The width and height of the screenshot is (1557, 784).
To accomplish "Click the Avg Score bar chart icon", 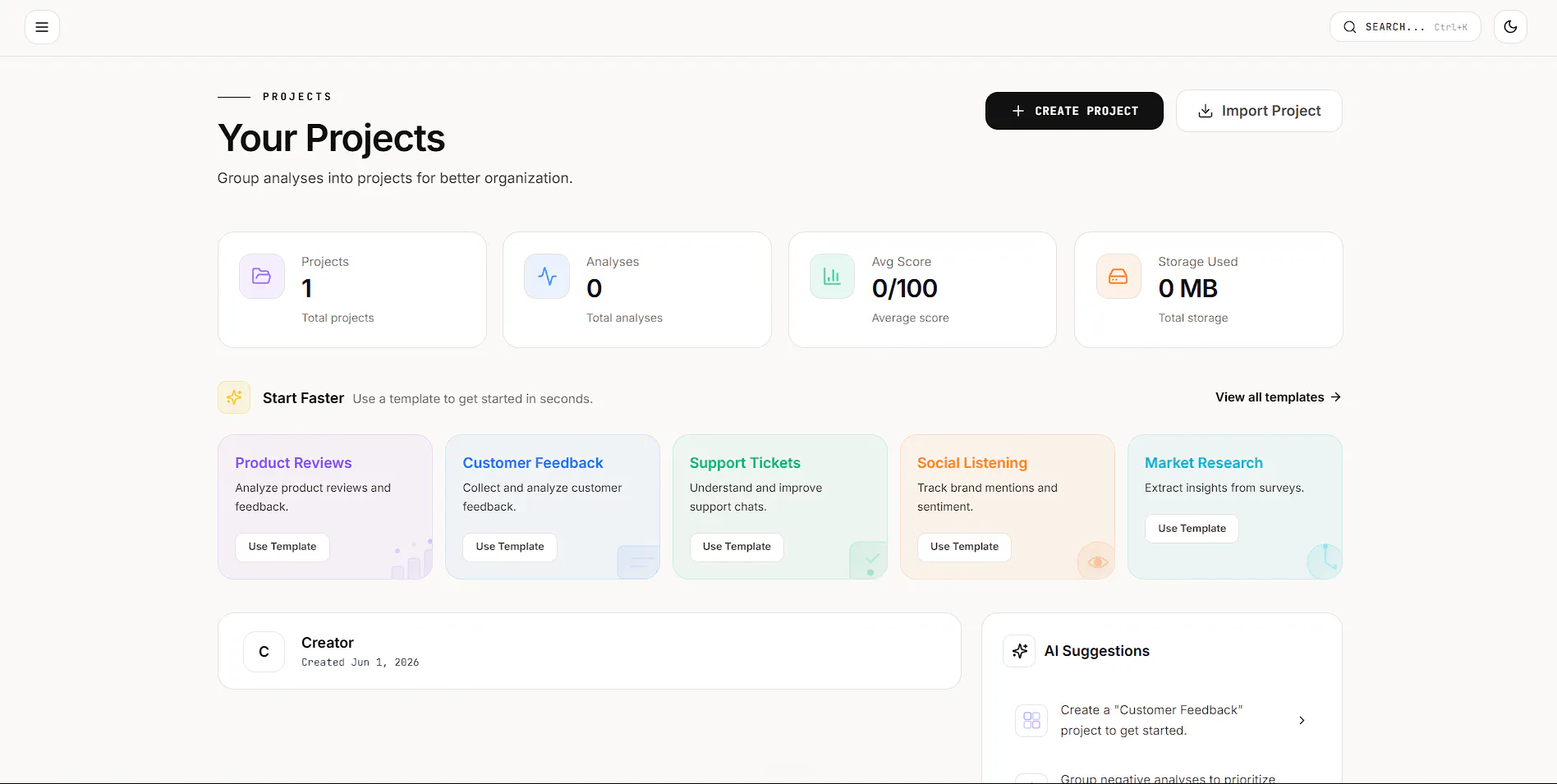I will 832,276.
